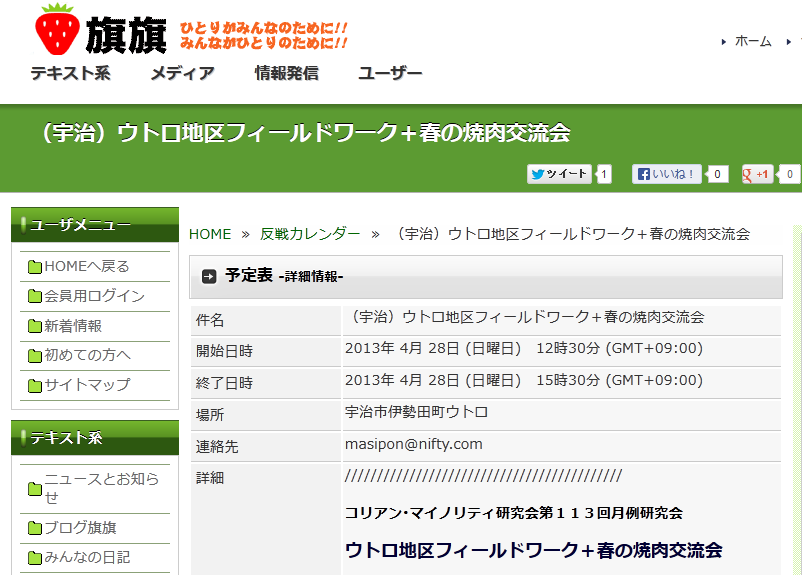Click the Facebook いいね! button
This screenshot has width=802, height=575.
666,174
